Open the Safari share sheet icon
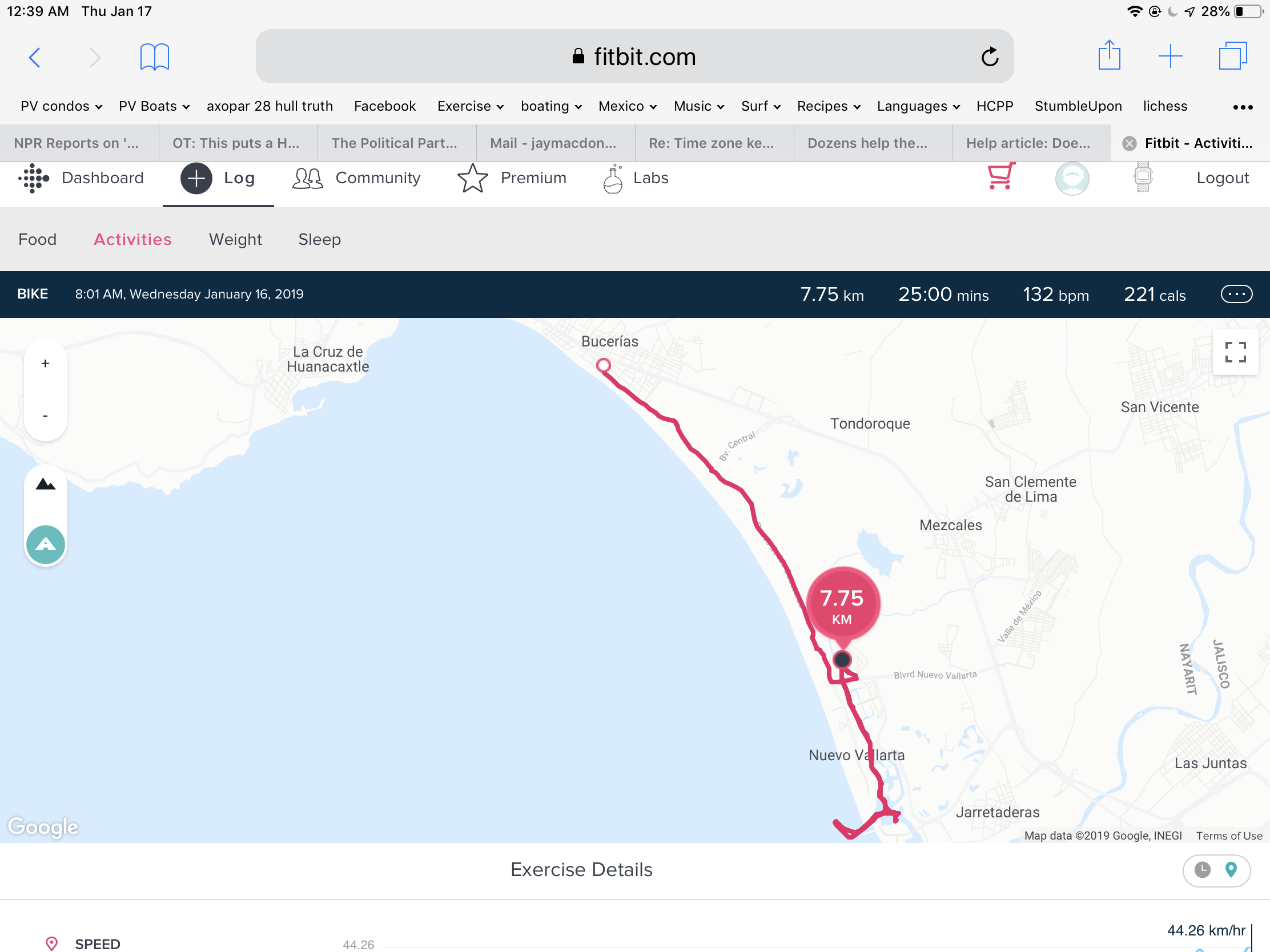The height and width of the screenshot is (952, 1270). (1109, 55)
